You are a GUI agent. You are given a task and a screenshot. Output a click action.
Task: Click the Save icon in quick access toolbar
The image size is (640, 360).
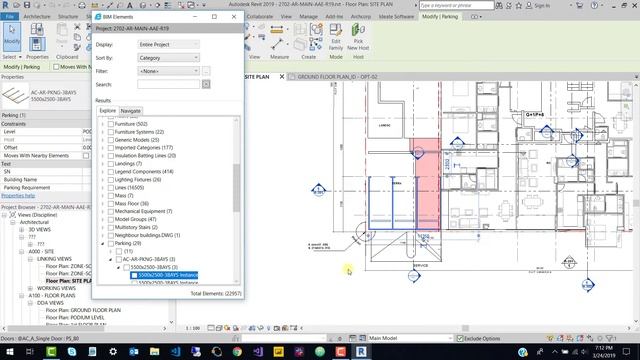pos(27,5)
